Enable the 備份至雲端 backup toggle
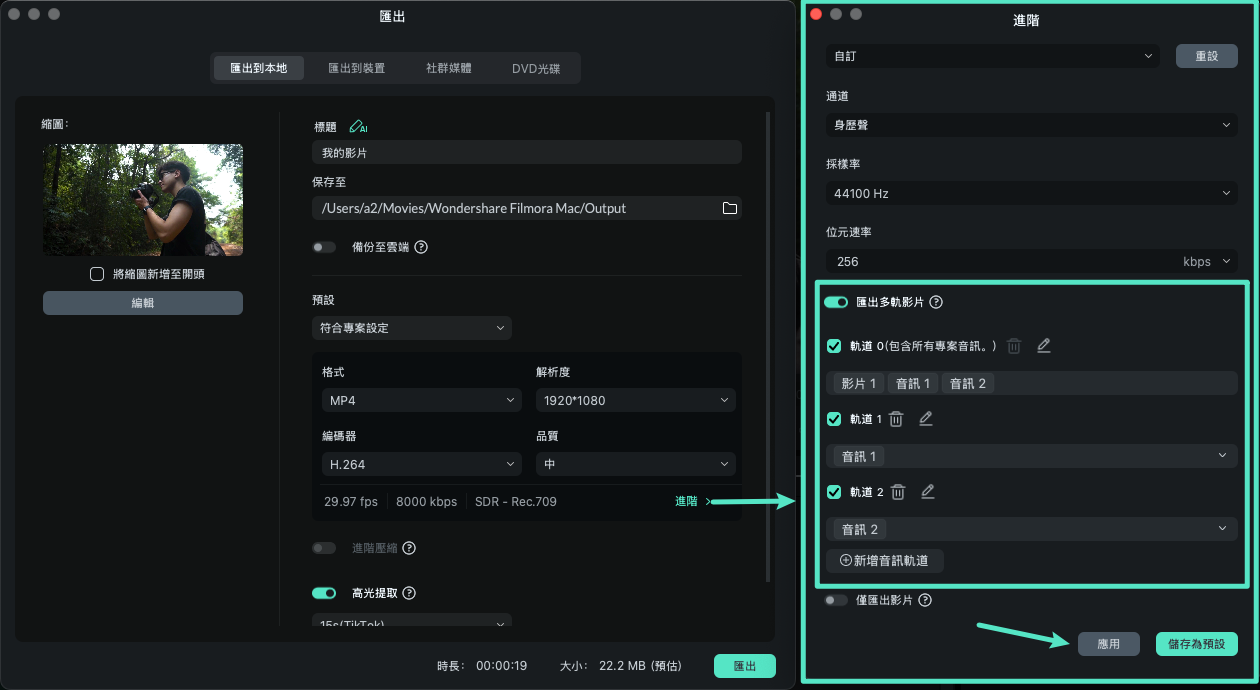1260x690 pixels. (x=324, y=246)
